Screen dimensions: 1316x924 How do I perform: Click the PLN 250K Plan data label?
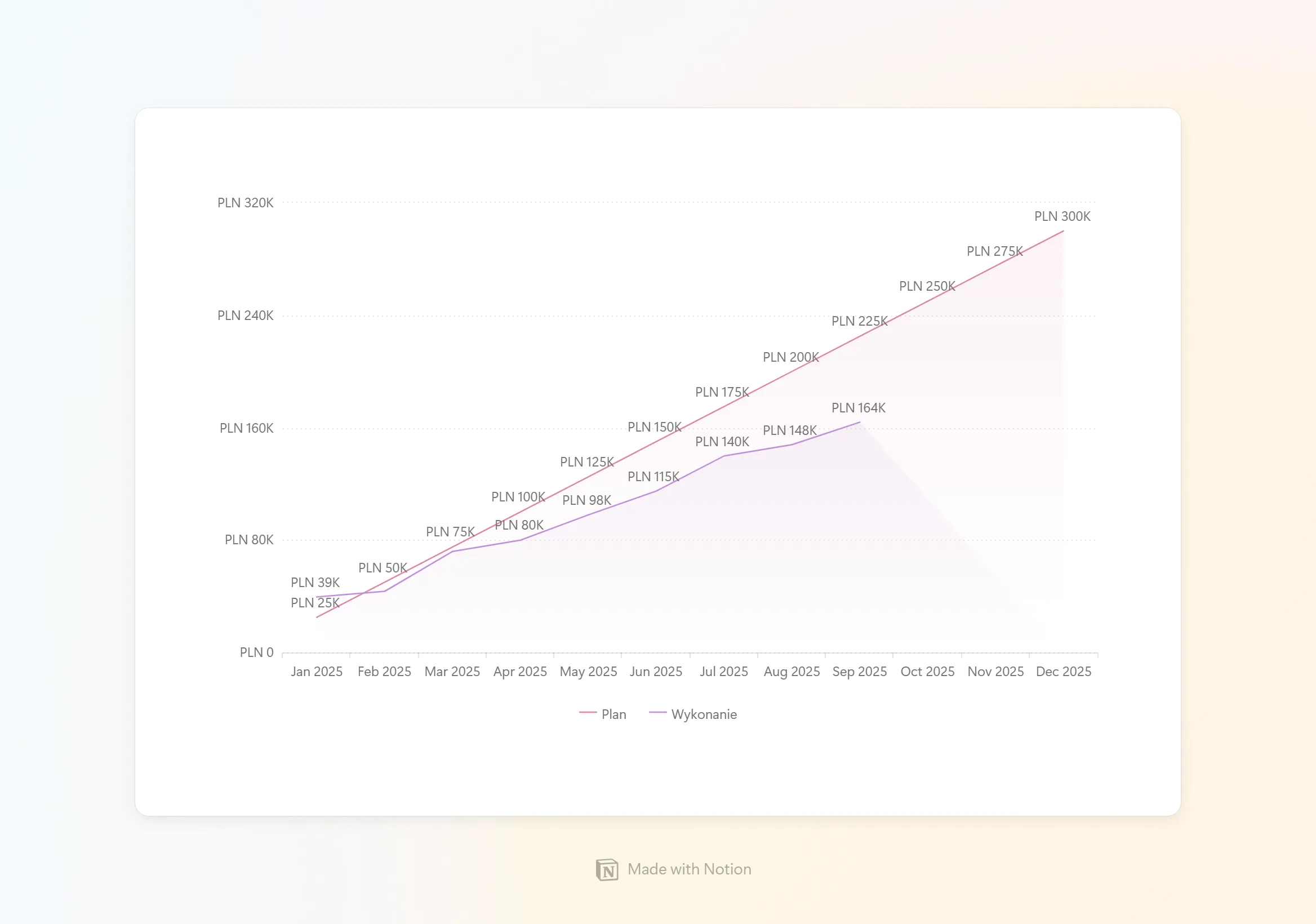tap(927, 286)
